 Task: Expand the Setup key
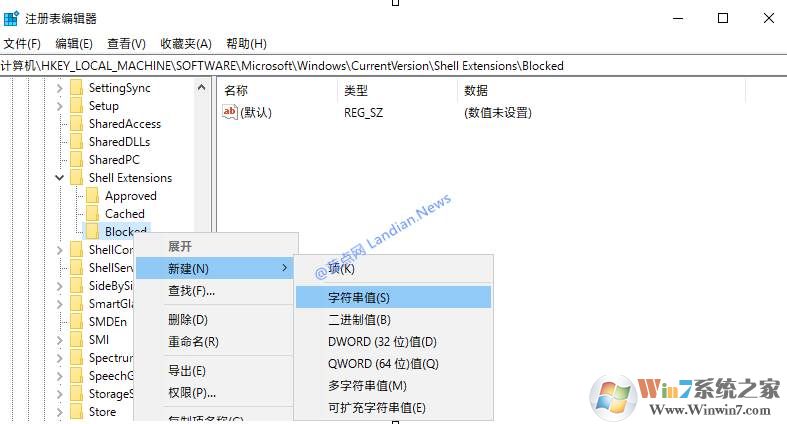[x=60, y=106]
